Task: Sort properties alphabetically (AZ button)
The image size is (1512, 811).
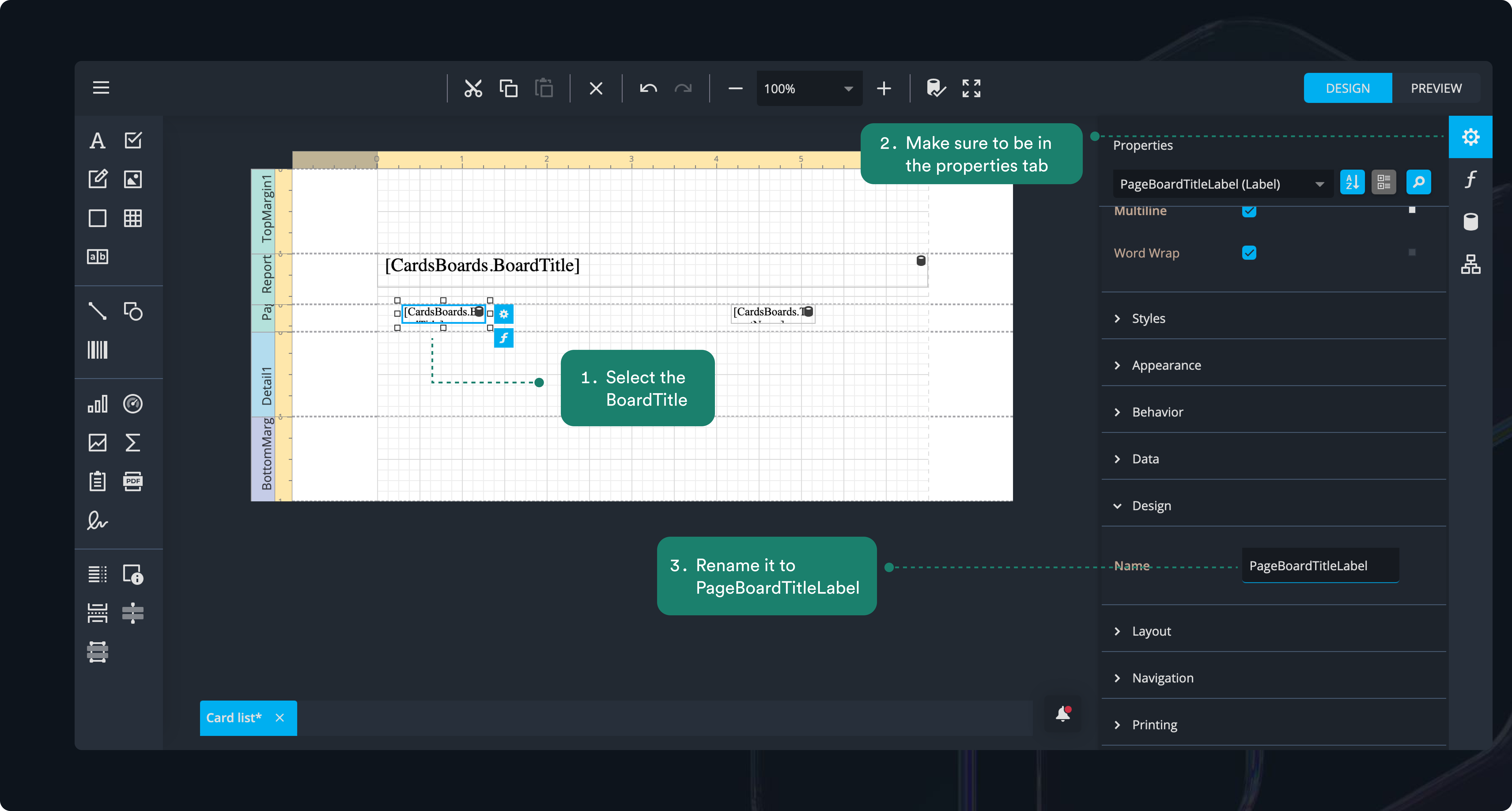Action: [1352, 182]
